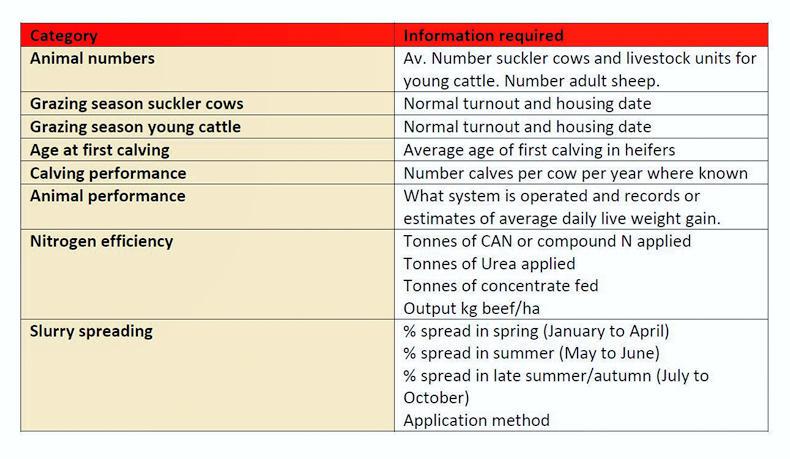
Task: Select "Grazing season young cattle" cell
Action: (x=135, y=127)
